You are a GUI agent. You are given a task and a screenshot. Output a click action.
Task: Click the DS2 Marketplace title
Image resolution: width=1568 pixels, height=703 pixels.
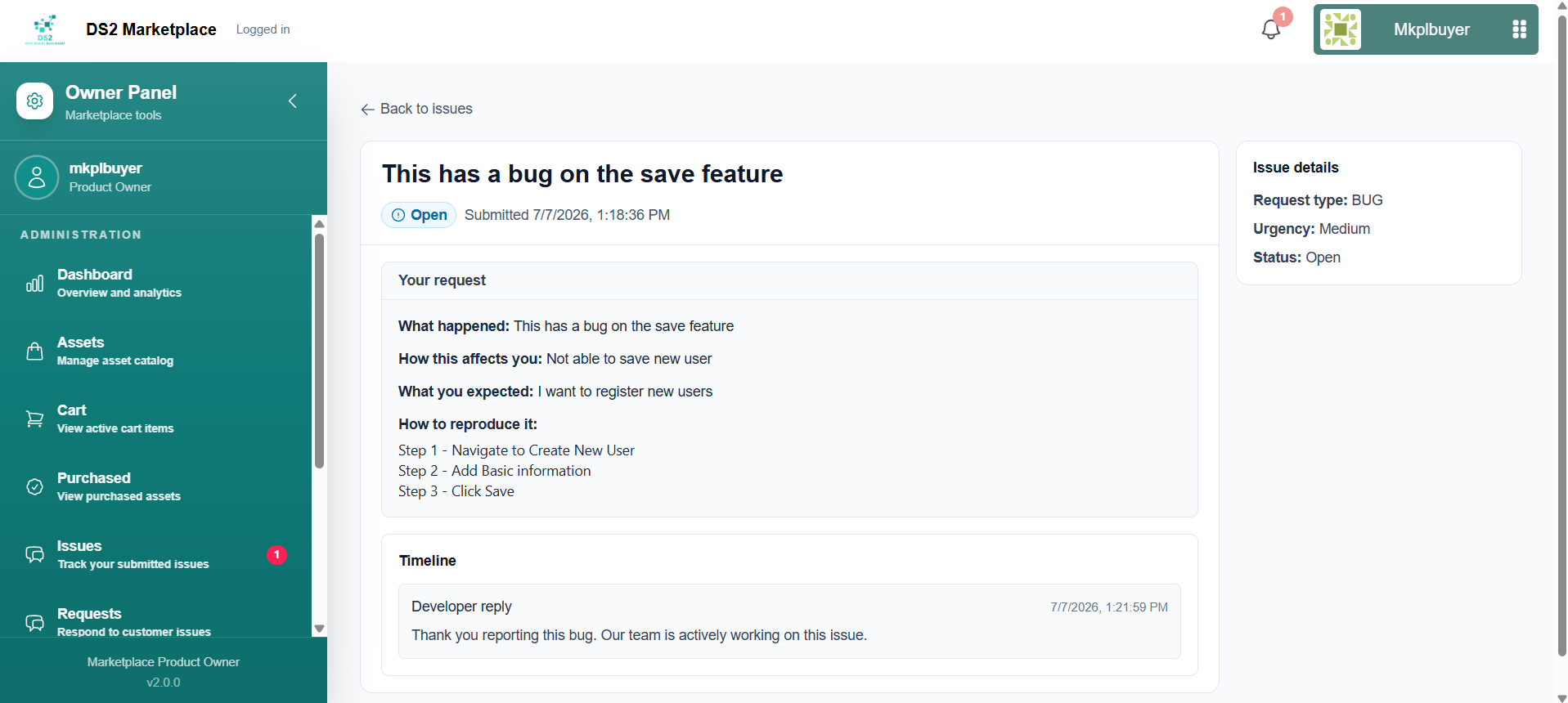[x=151, y=29]
